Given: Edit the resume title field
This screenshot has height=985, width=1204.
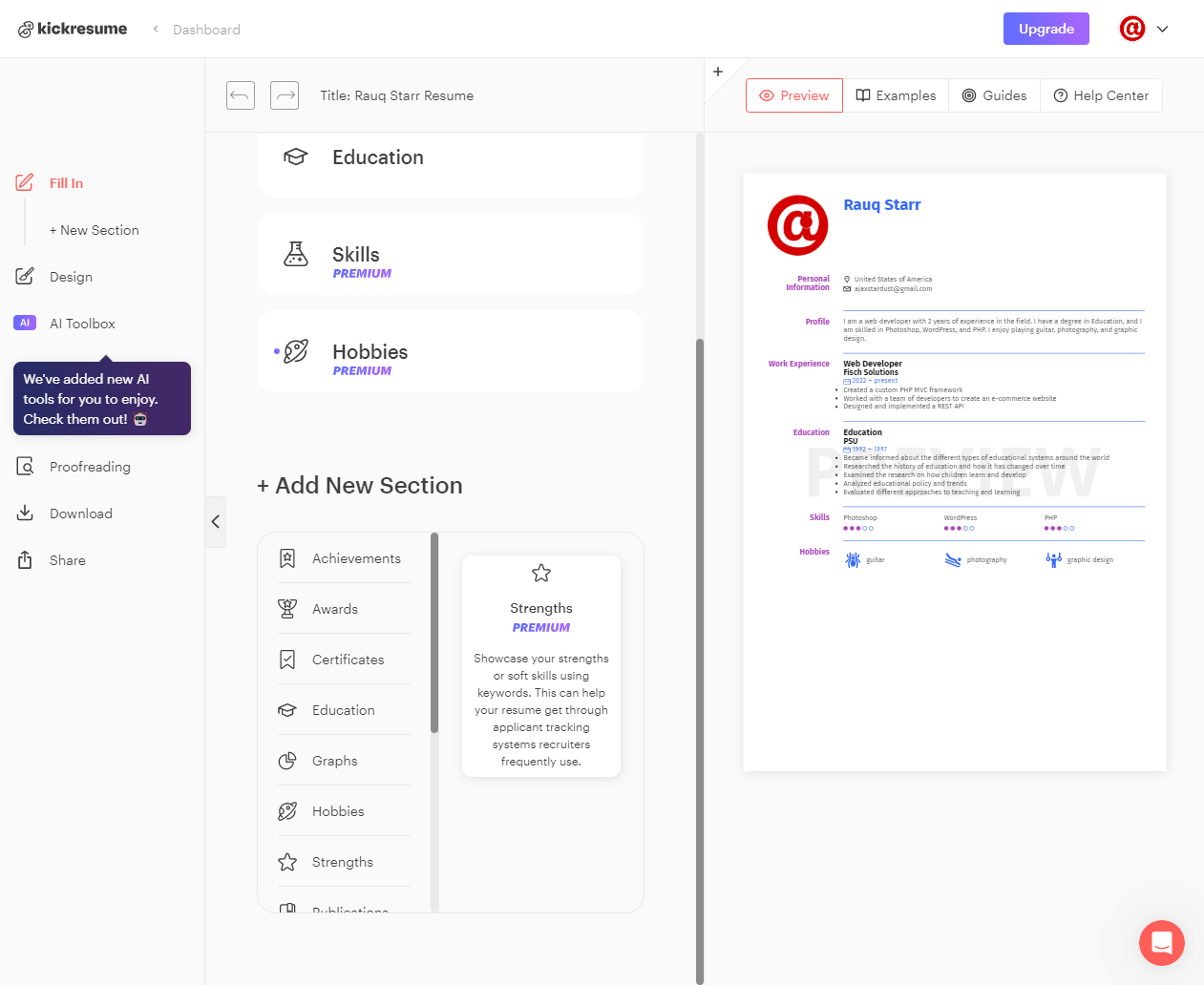Looking at the screenshot, I should point(396,95).
